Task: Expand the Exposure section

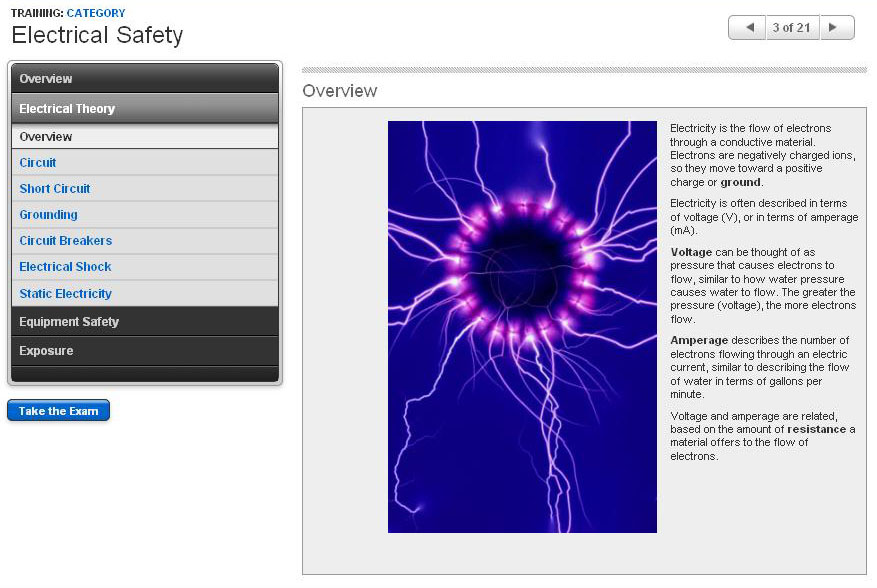Action: pos(145,351)
